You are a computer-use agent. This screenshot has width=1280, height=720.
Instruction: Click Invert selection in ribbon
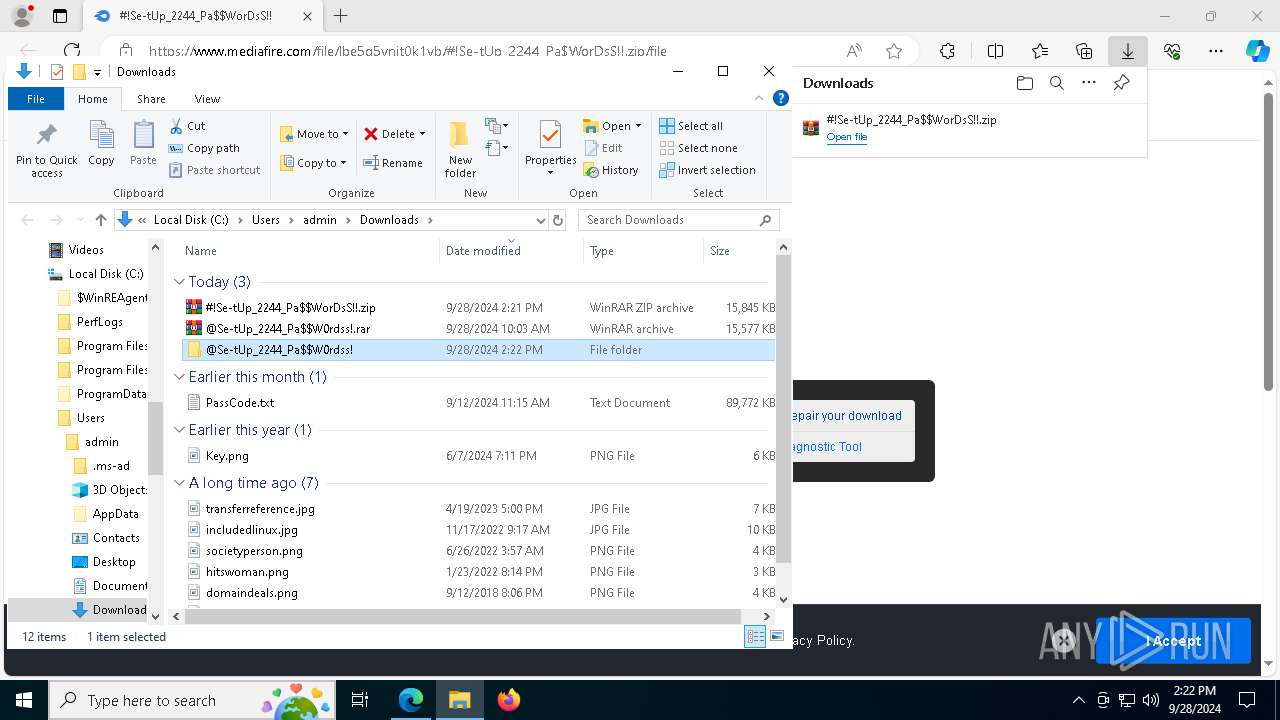(707, 170)
